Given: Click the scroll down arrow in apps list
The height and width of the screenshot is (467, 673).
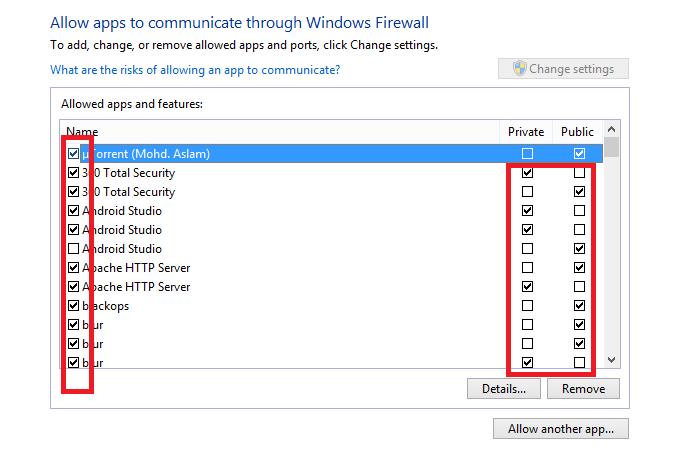Looking at the screenshot, I should 612,360.
